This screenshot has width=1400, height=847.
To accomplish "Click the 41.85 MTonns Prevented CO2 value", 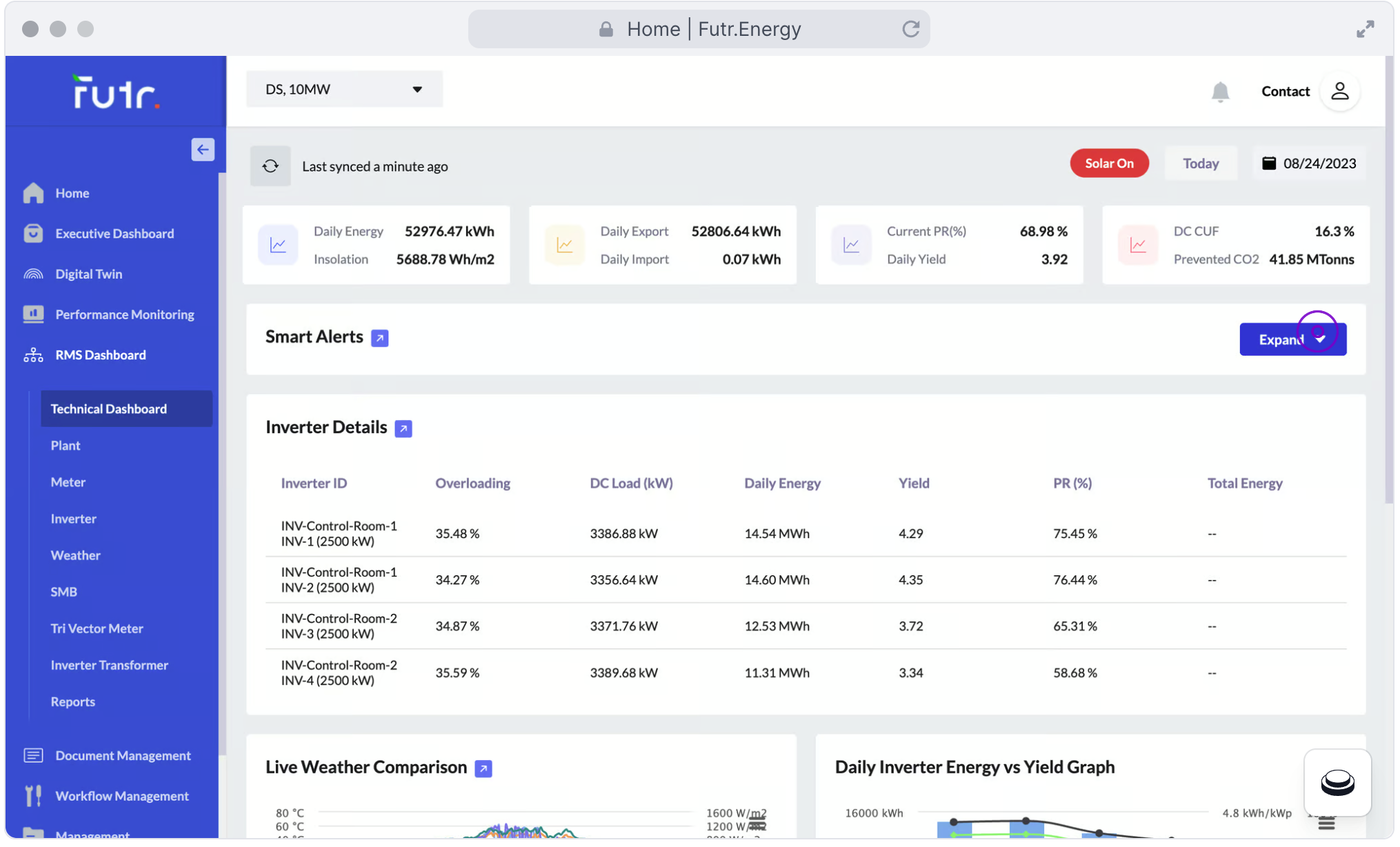I will click(1311, 259).
